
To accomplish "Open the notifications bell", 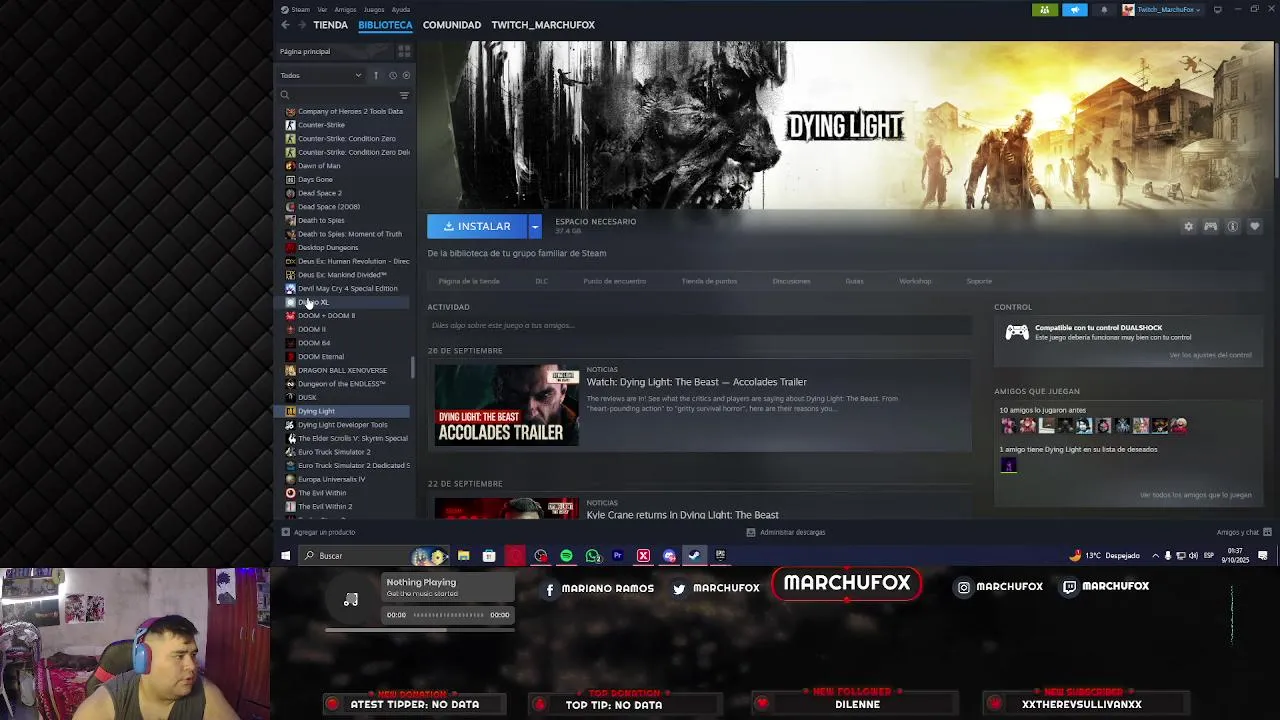I will tap(1104, 10).
